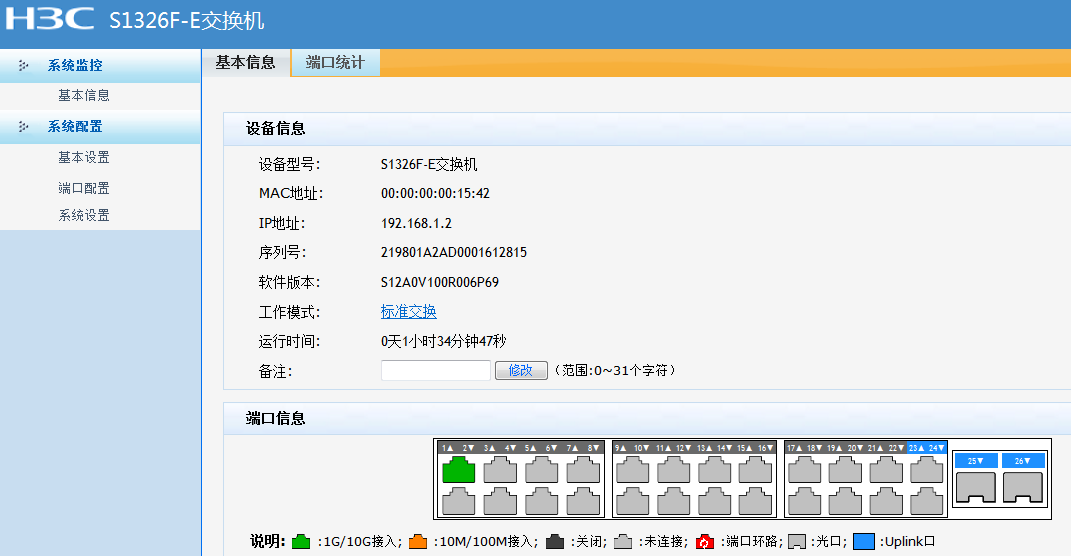Choose port 4 icon in port panel
Image resolution: width=1071 pixels, height=556 pixels.
pos(500,501)
